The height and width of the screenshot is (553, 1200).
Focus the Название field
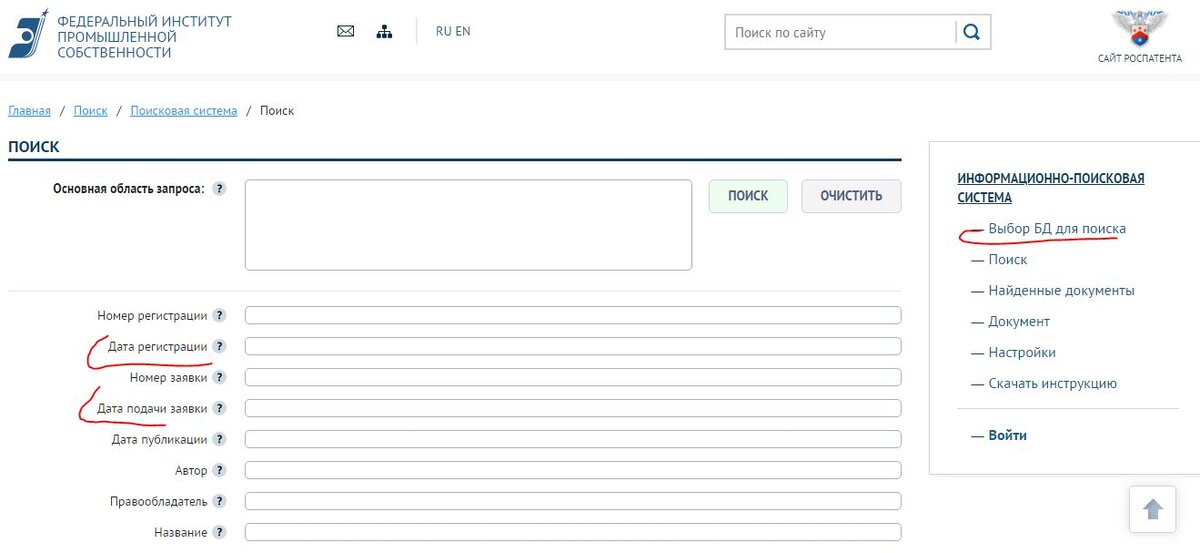(573, 532)
